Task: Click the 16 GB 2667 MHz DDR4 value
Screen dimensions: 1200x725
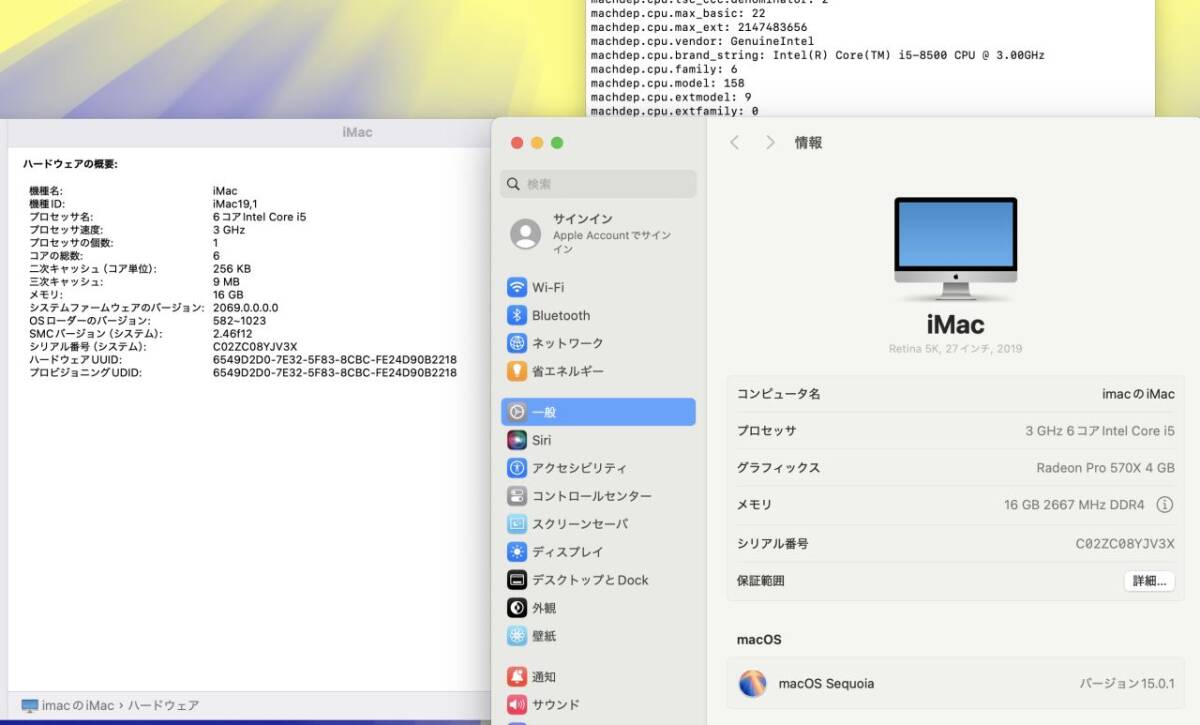Action: [x=1074, y=505]
